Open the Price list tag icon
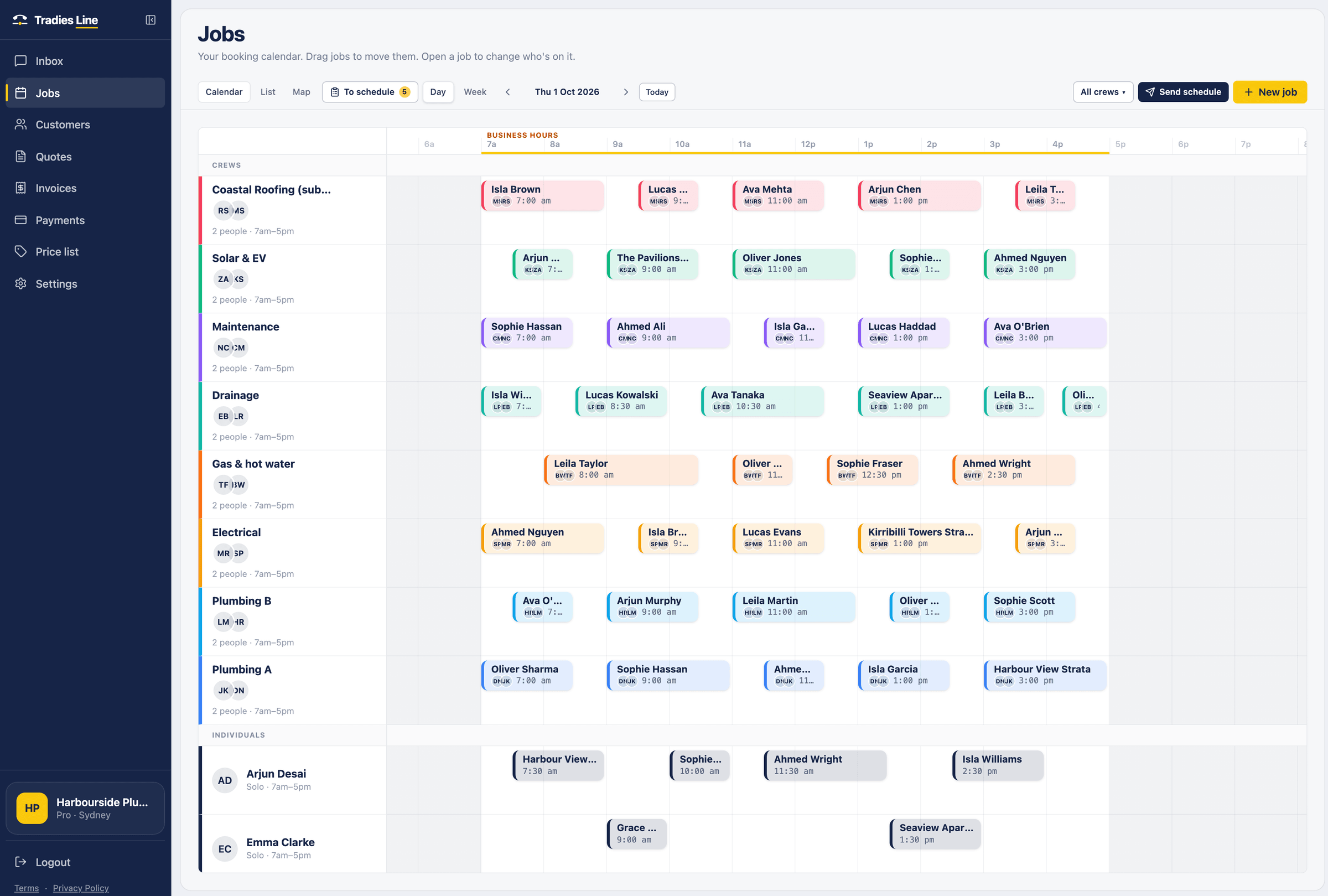Screen dimensions: 1328x896 (x=21, y=251)
